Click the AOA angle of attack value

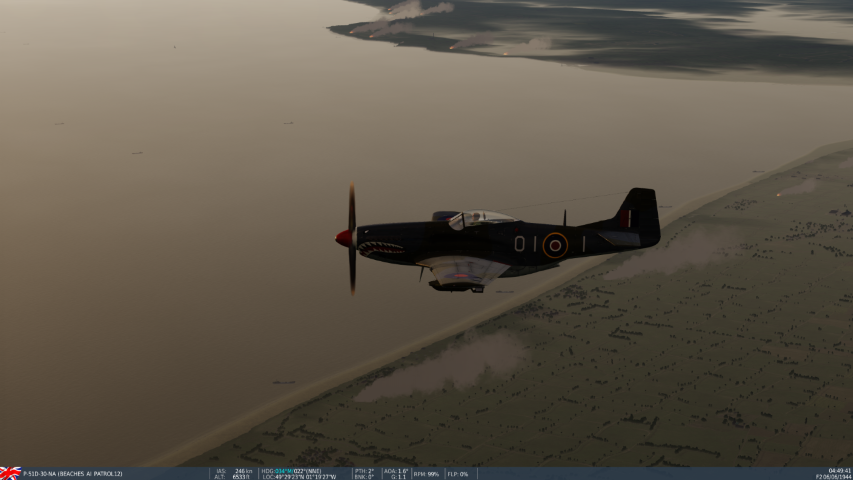397,471
